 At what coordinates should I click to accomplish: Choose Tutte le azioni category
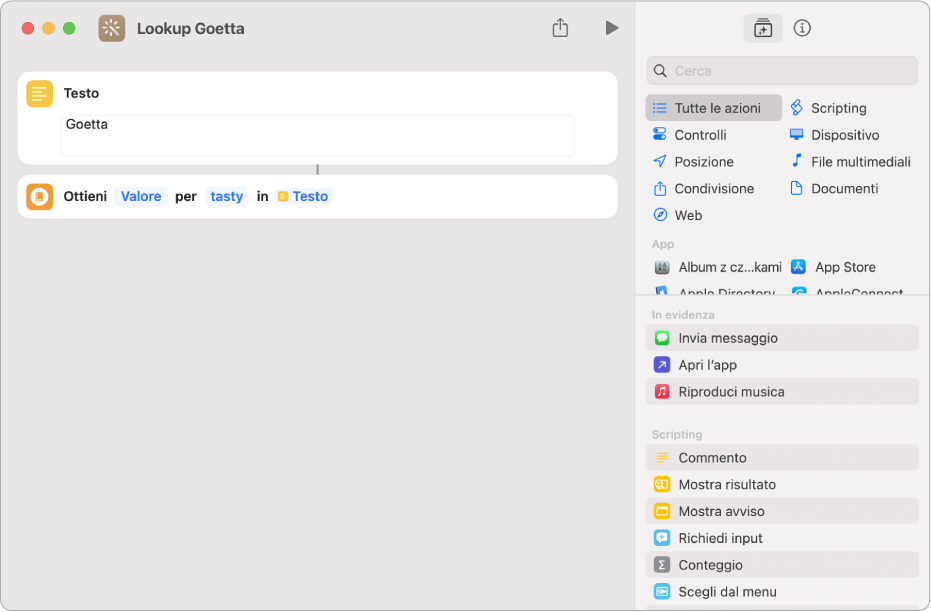[713, 108]
